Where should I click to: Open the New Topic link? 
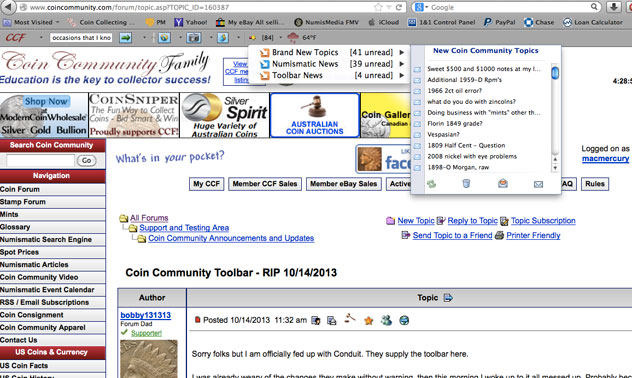[416, 221]
